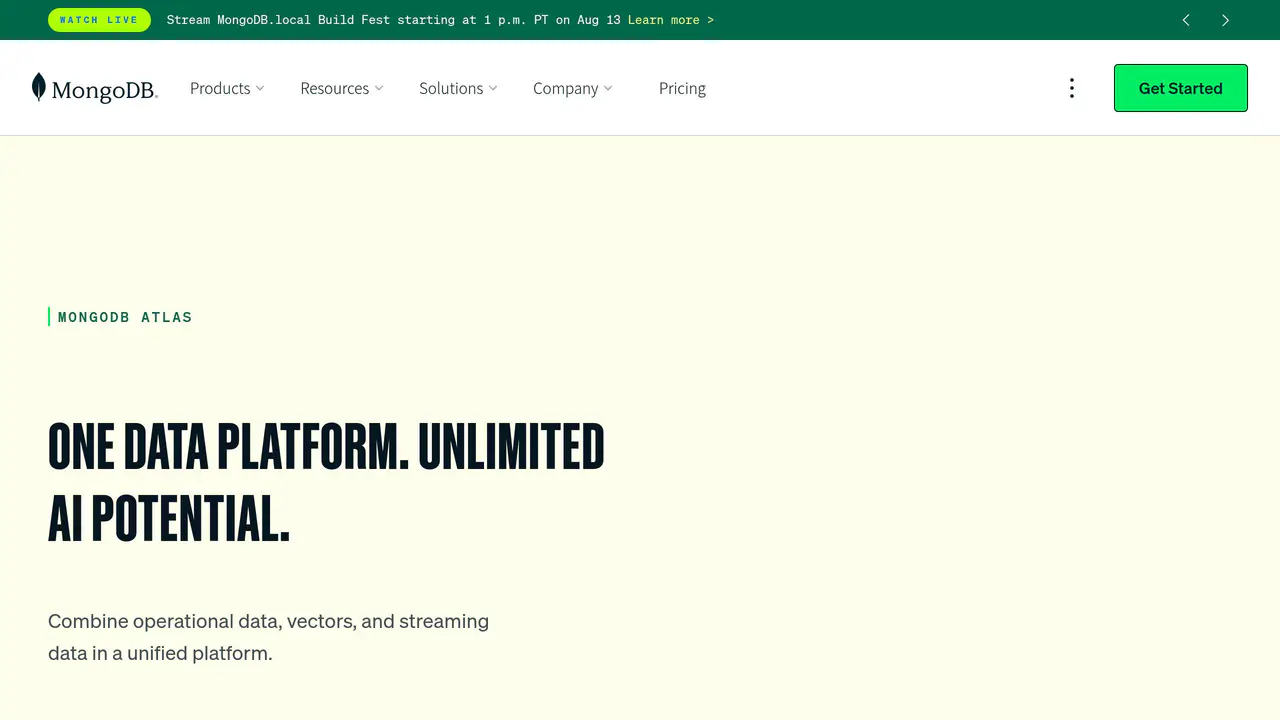Click the One Data Platform headline

pyautogui.click(x=326, y=483)
